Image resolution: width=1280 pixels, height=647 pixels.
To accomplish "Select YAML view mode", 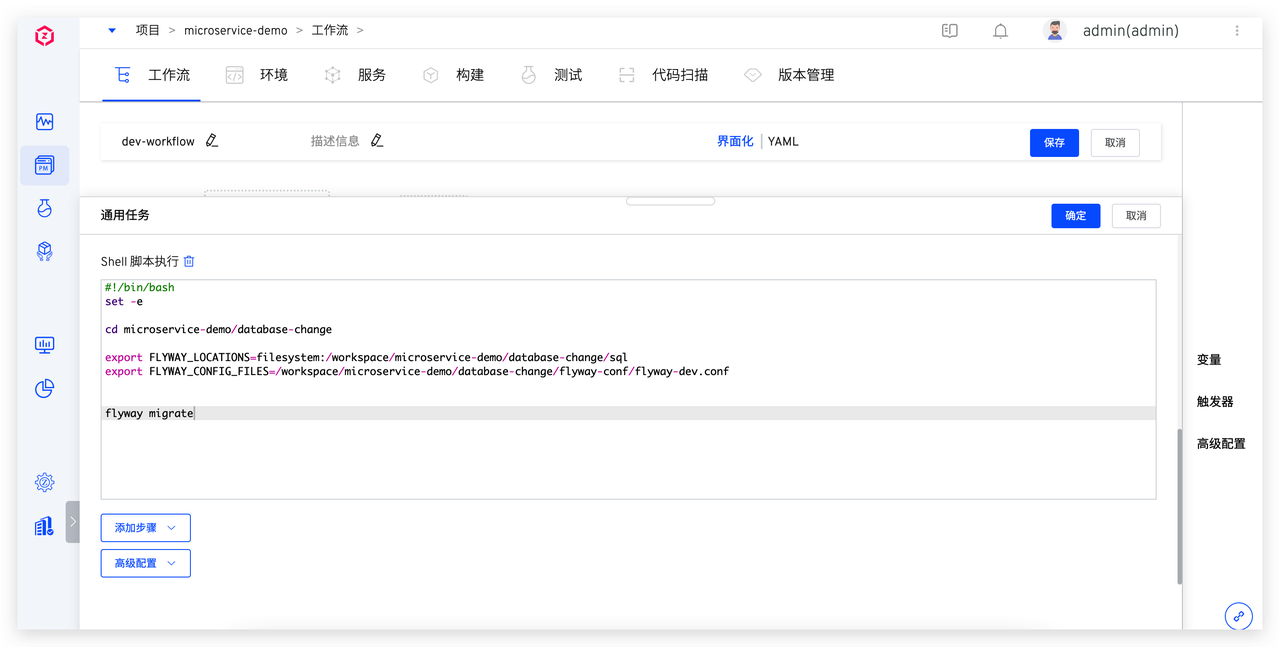I will click(783, 141).
